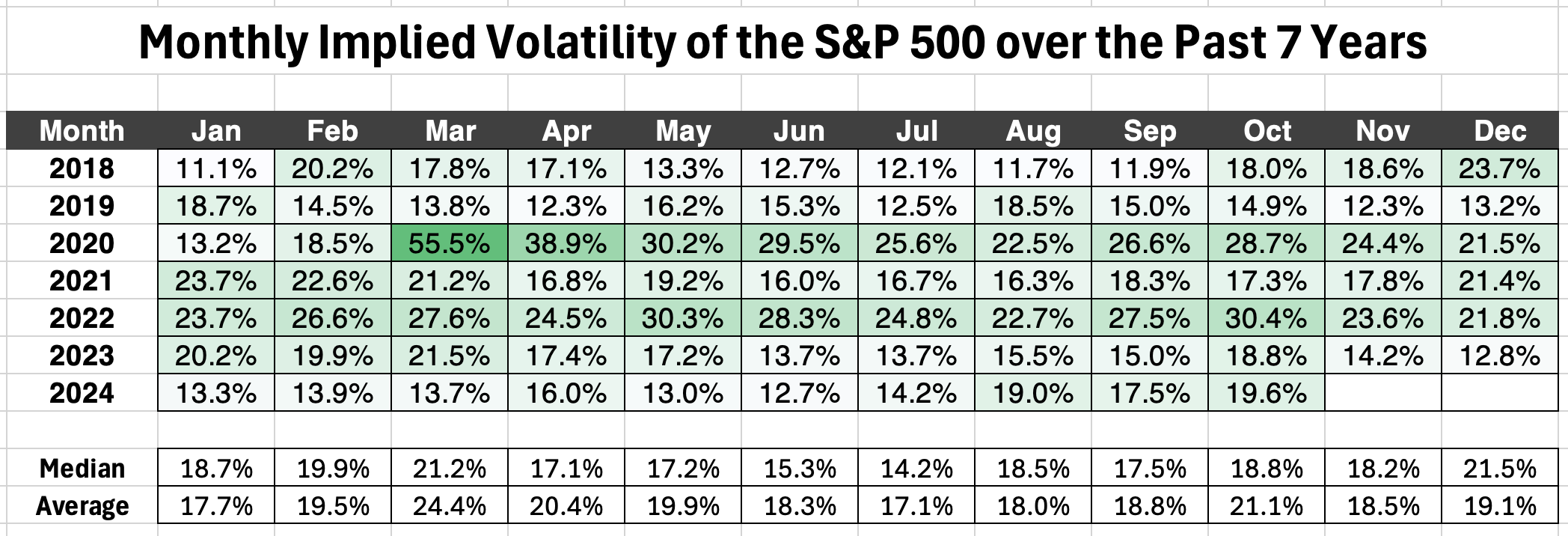Click the Oct column header cell
Screen dimensions: 1568x536
coord(1267,131)
